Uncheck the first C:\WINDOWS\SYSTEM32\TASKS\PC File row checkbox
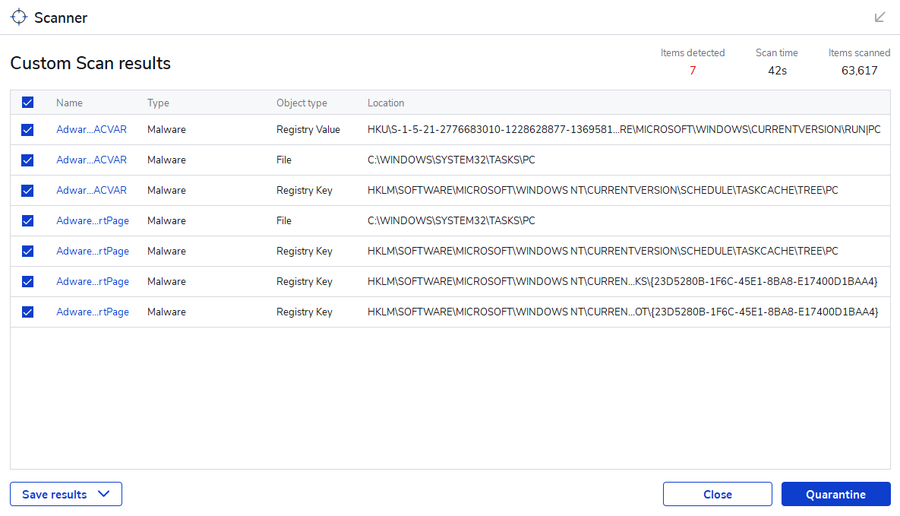The width and height of the screenshot is (900, 516). (28, 160)
